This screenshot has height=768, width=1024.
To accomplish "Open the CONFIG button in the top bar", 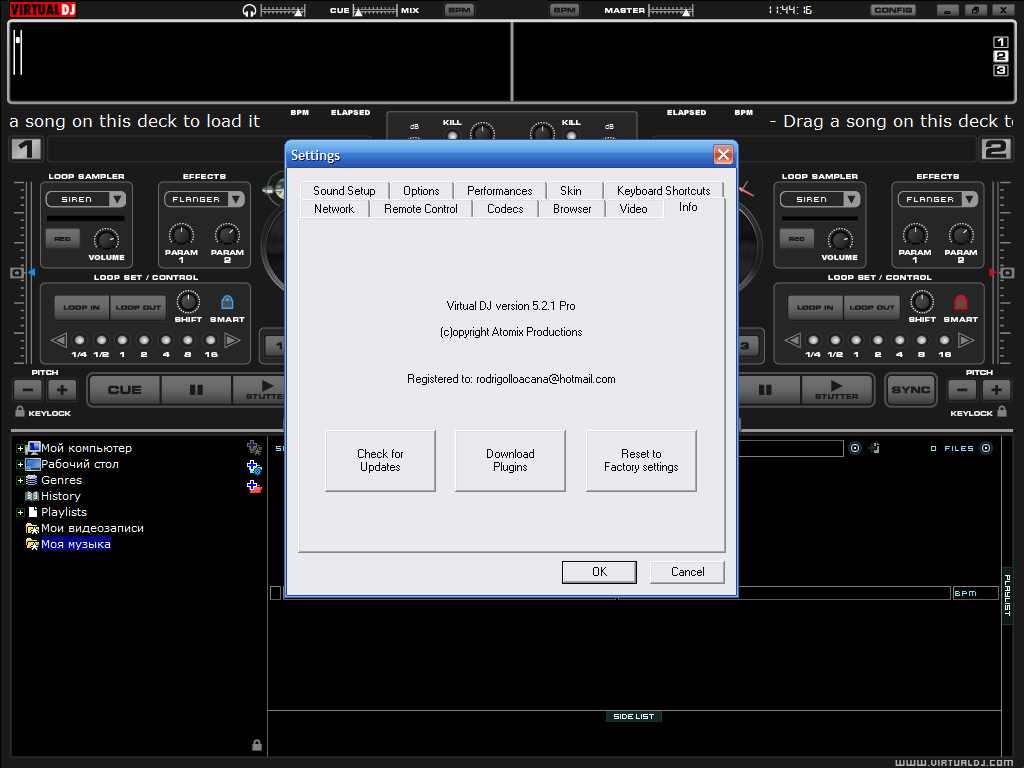I will [x=893, y=10].
